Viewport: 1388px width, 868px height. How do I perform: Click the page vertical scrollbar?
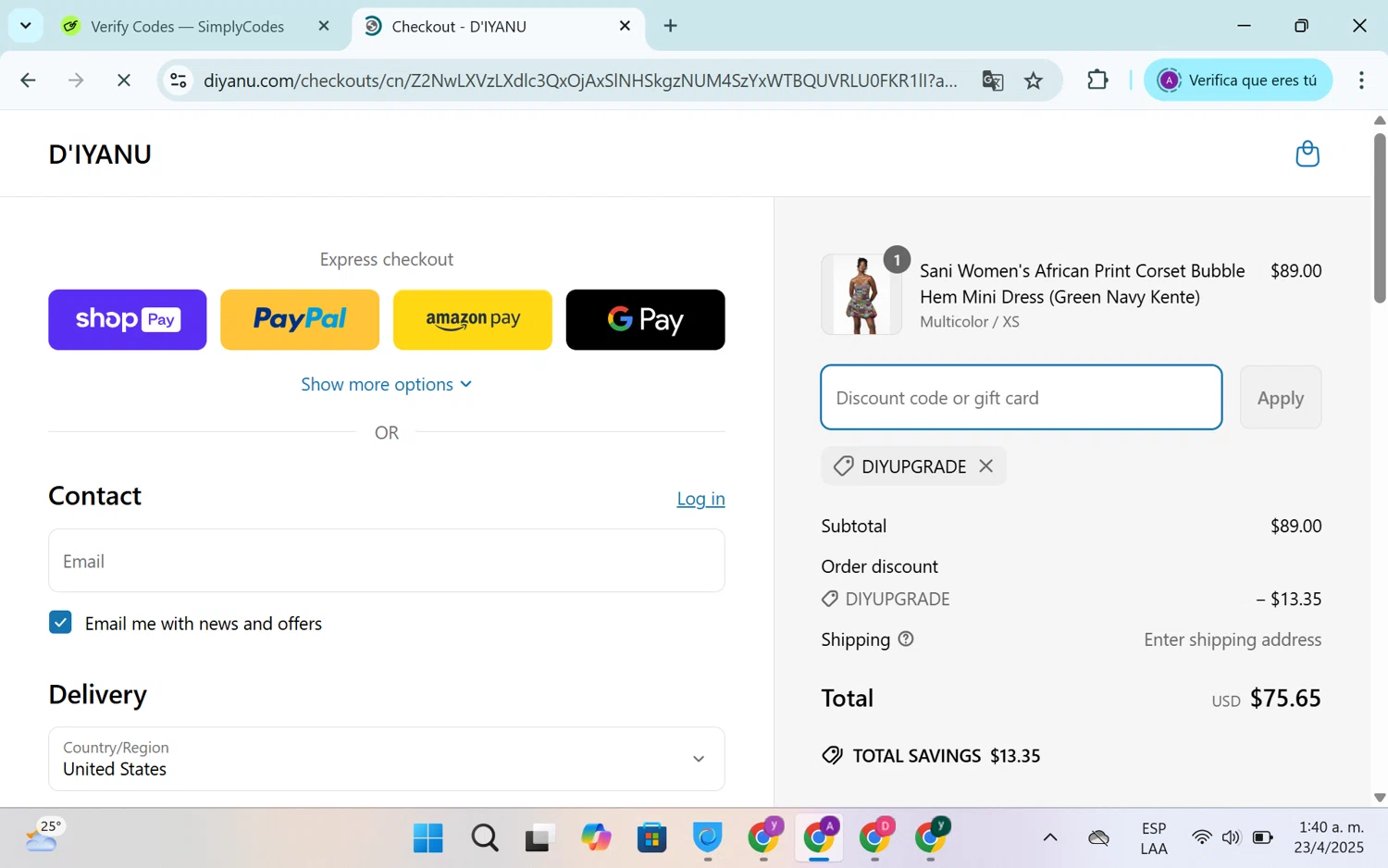tap(1380, 218)
